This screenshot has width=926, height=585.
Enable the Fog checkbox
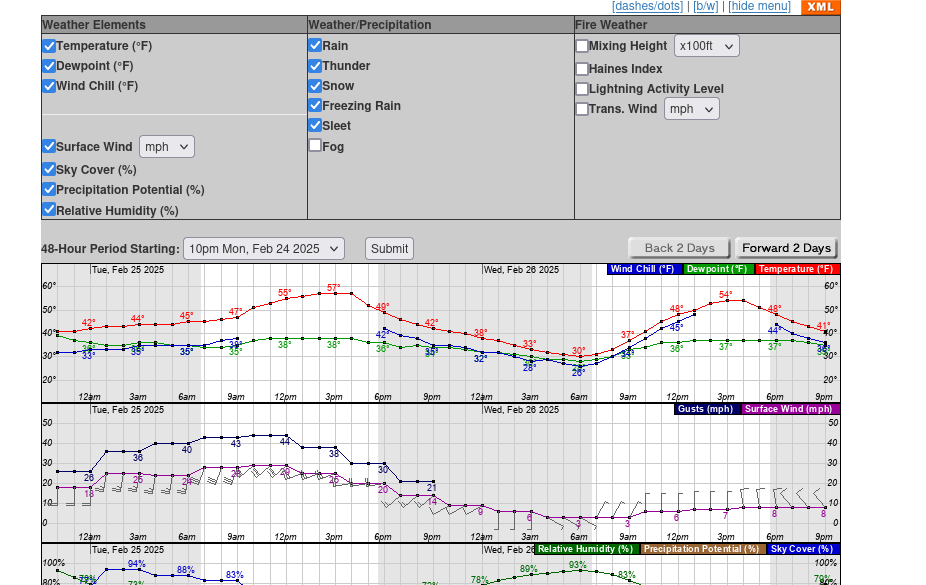[315, 146]
